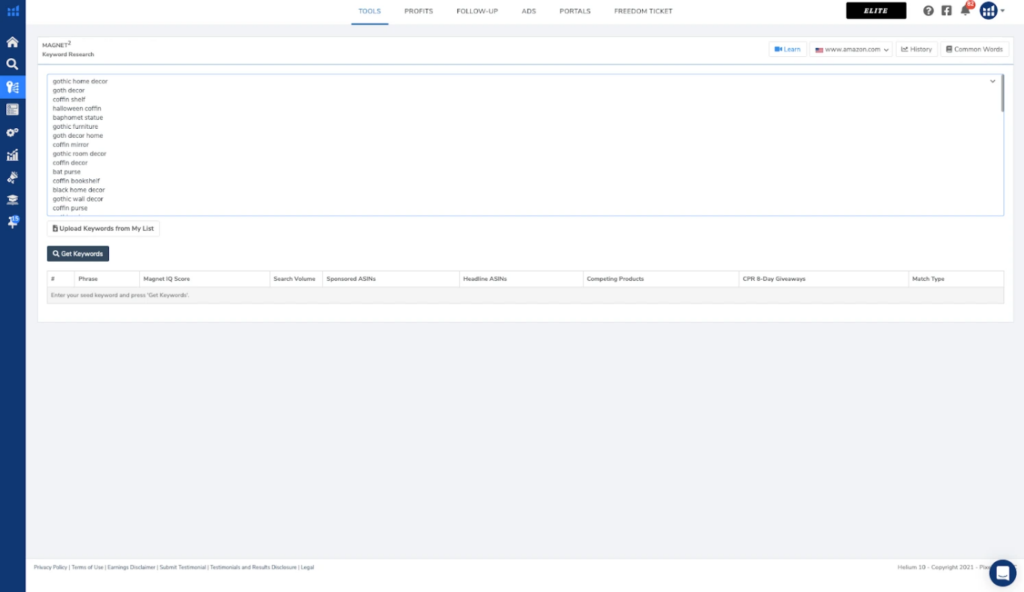Open the gears operations icon in the sidebar
This screenshot has height=592, width=1024.
click(12, 132)
